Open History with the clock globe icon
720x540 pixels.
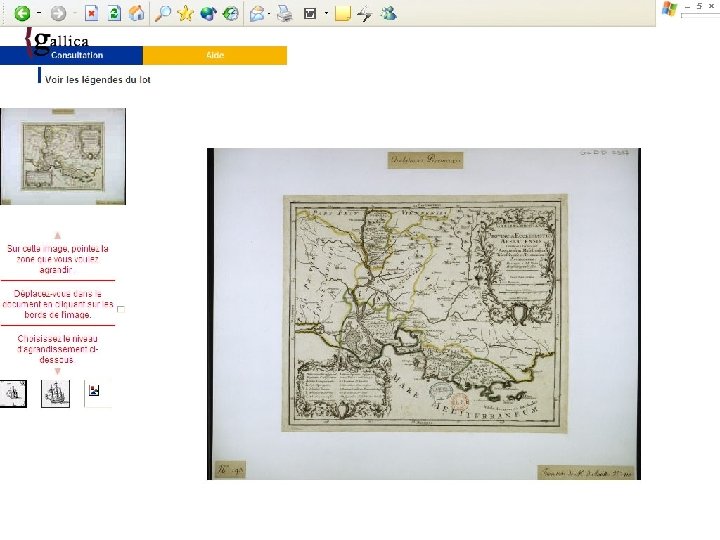[x=231, y=13]
